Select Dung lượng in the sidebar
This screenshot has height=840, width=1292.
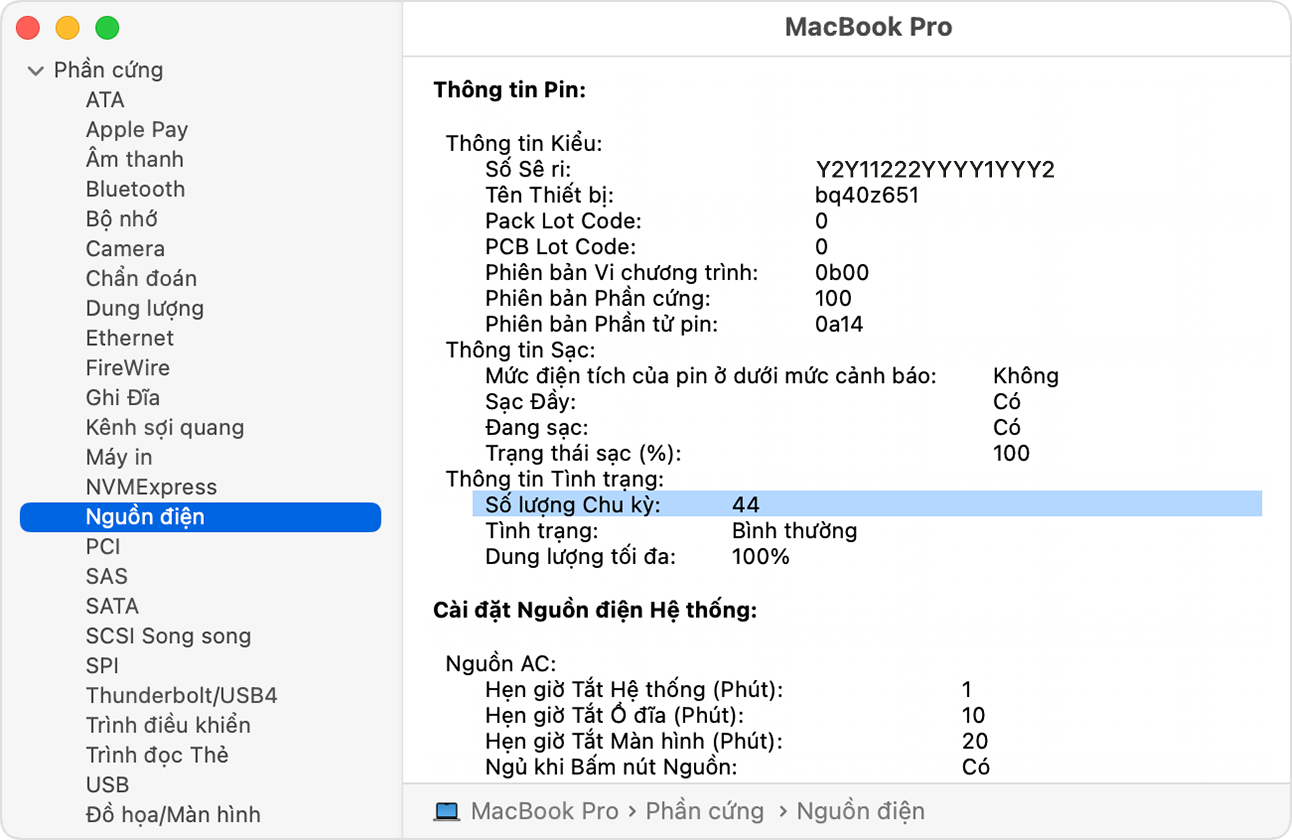[145, 308]
